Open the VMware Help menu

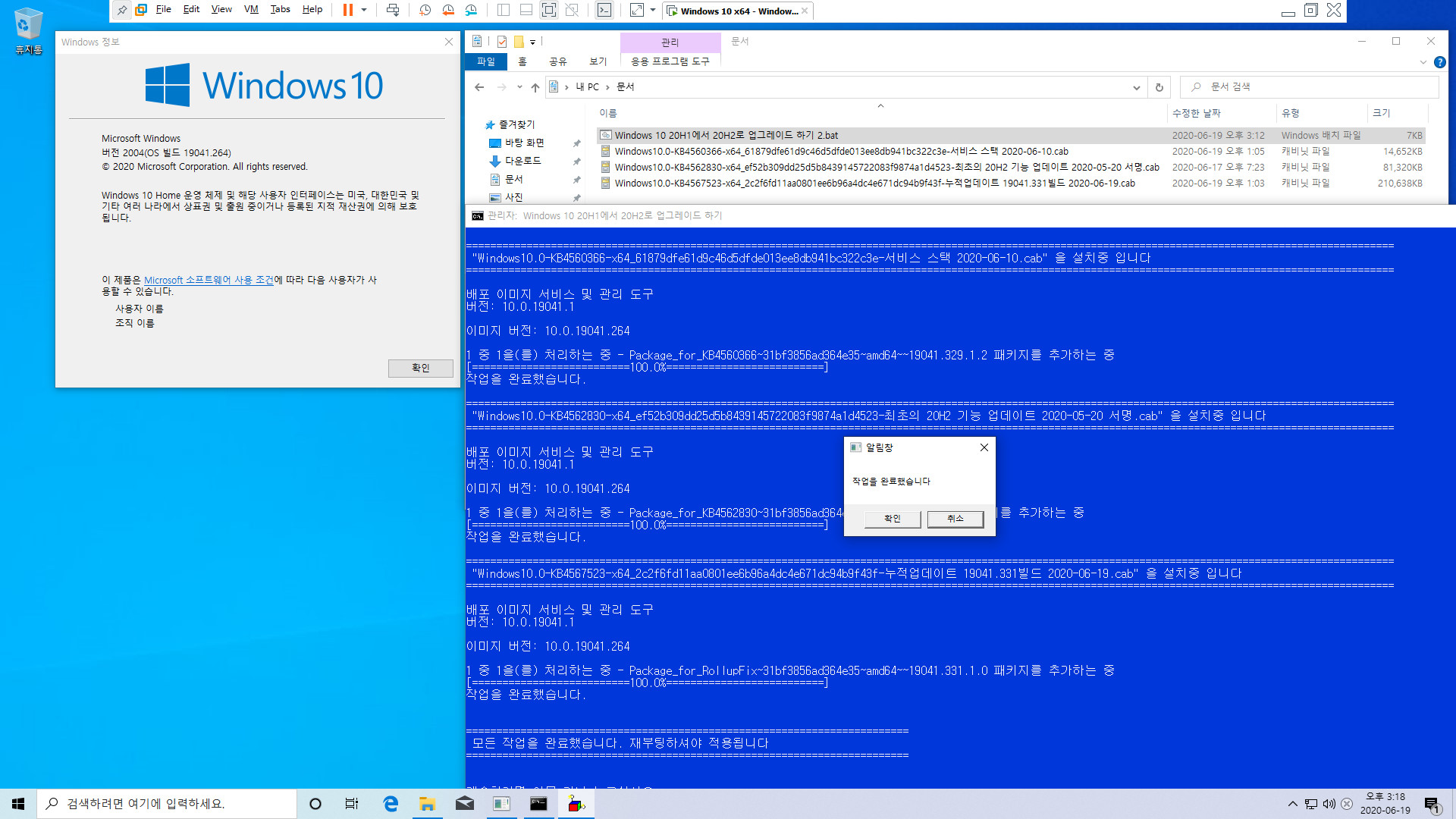[x=312, y=9]
